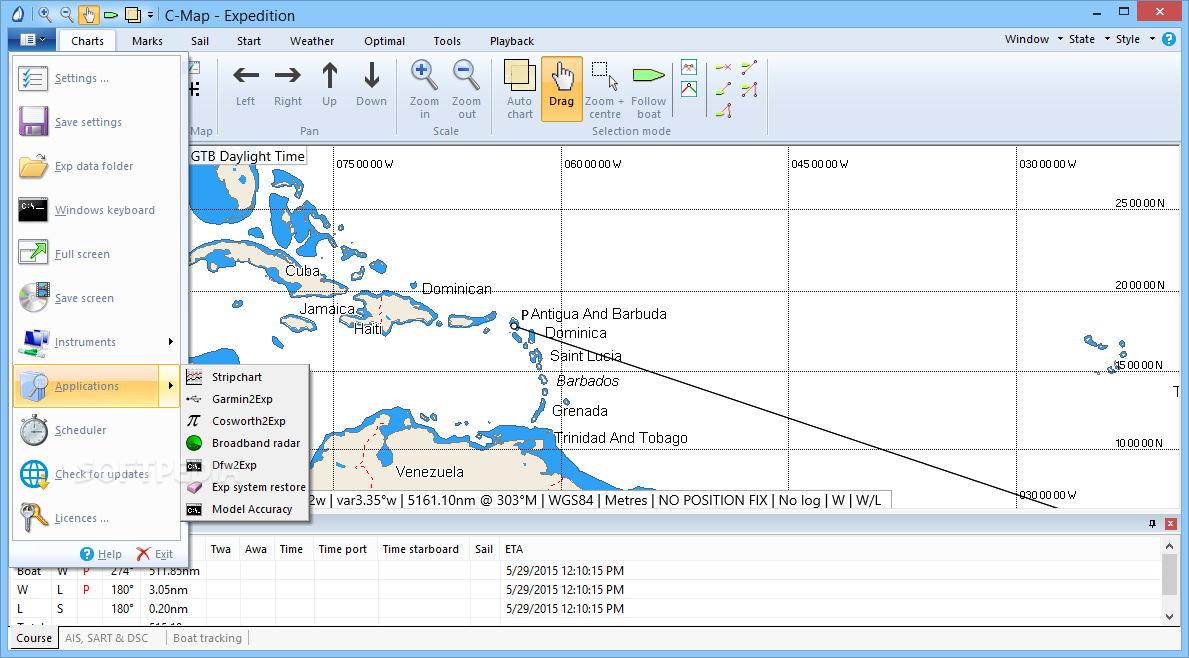Pan chart Up with arrow
This screenshot has height=658, width=1189.
pyautogui.click(x=329, y=84)
